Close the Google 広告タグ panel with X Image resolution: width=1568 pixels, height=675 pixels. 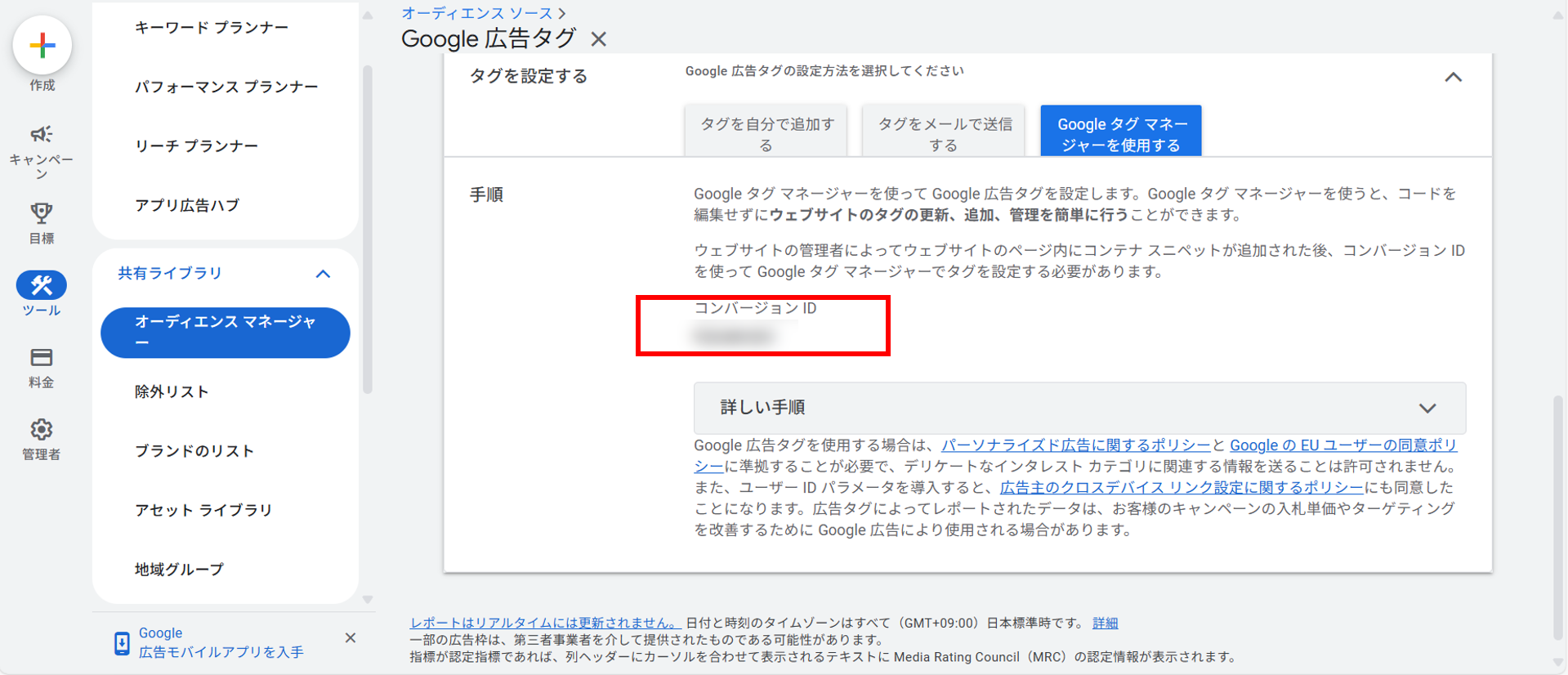click(x=599, y=39)
